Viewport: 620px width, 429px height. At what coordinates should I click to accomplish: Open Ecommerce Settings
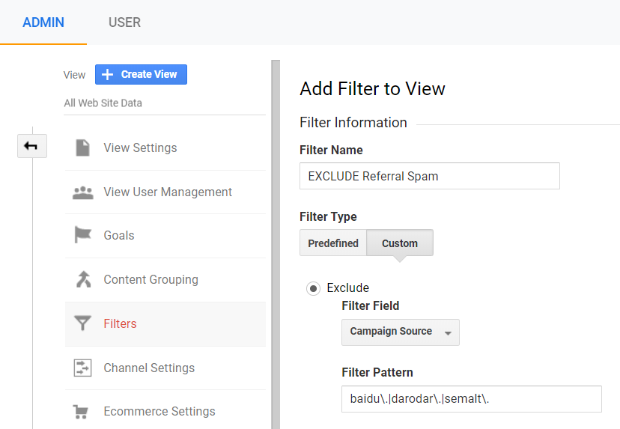[x=165, y=411]
